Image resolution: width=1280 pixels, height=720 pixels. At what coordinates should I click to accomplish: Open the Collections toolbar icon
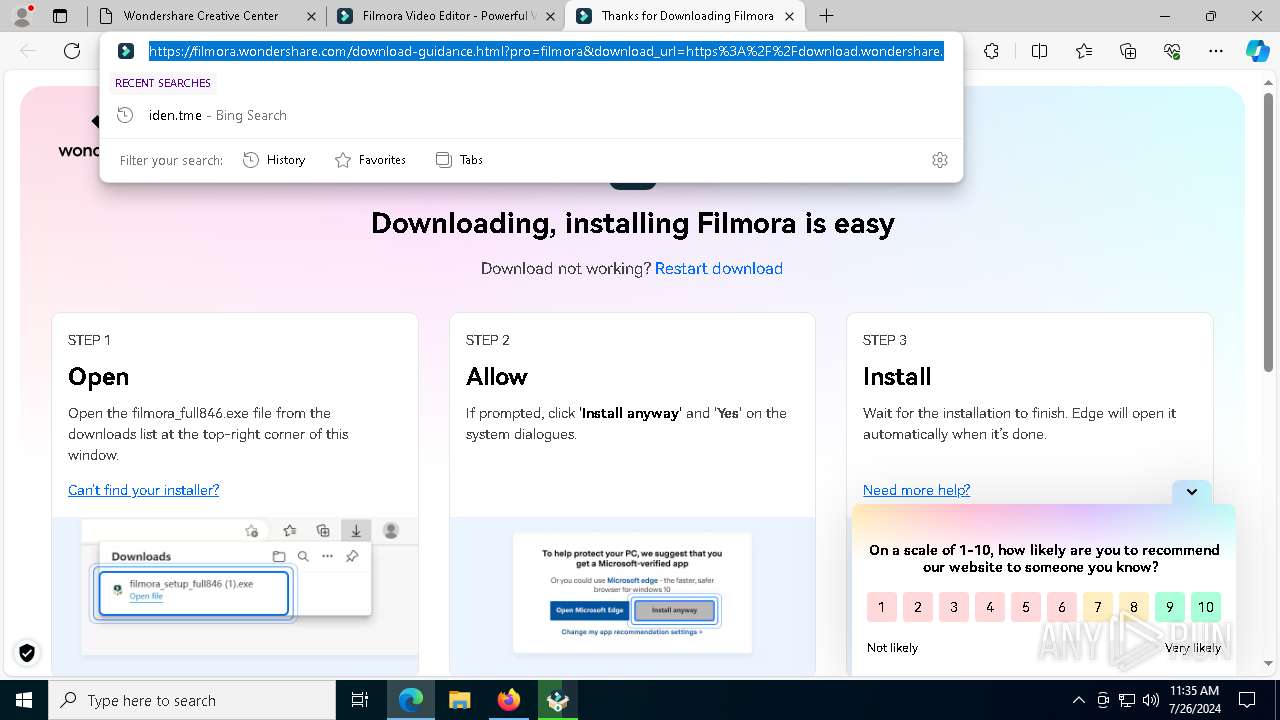(x=1128, y=51)
